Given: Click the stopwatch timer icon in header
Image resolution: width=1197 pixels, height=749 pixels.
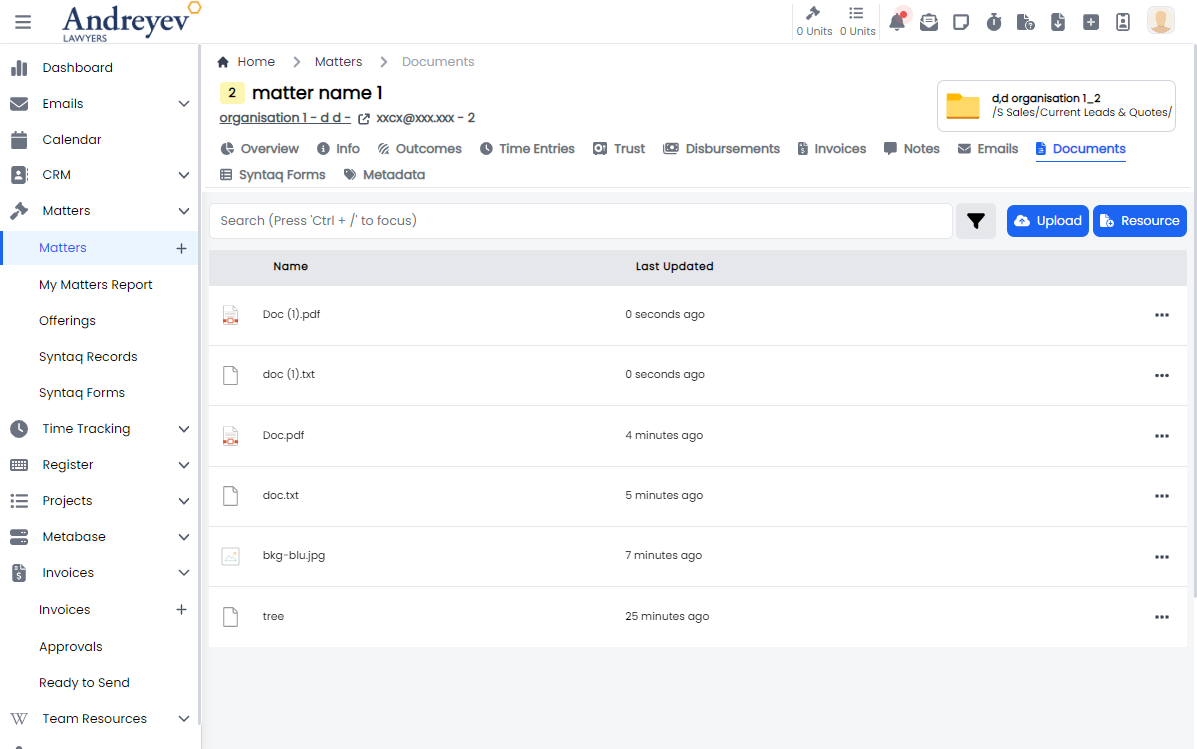Looking at the screenshot, I should pyautogui.click(x=993, y=22).
